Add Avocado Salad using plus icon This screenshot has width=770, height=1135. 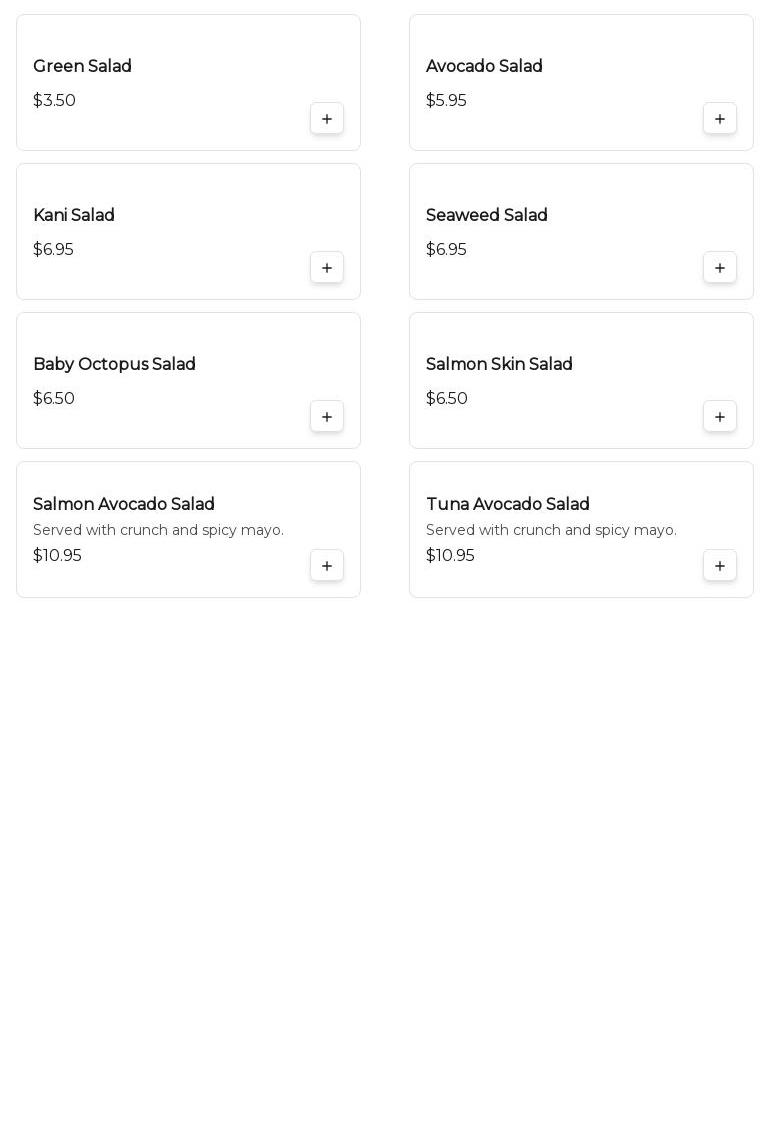[720, 119]
